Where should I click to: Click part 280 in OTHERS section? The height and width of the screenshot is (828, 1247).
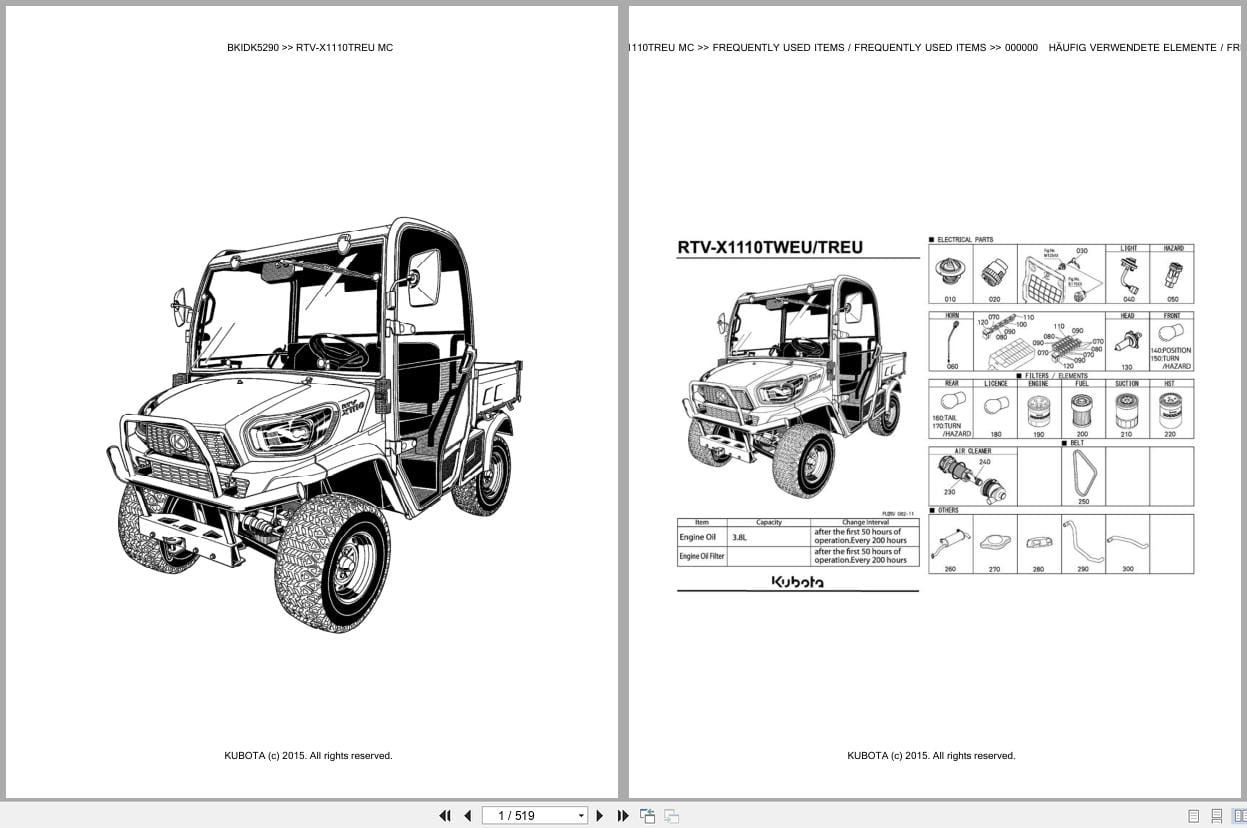(1038, 543)
